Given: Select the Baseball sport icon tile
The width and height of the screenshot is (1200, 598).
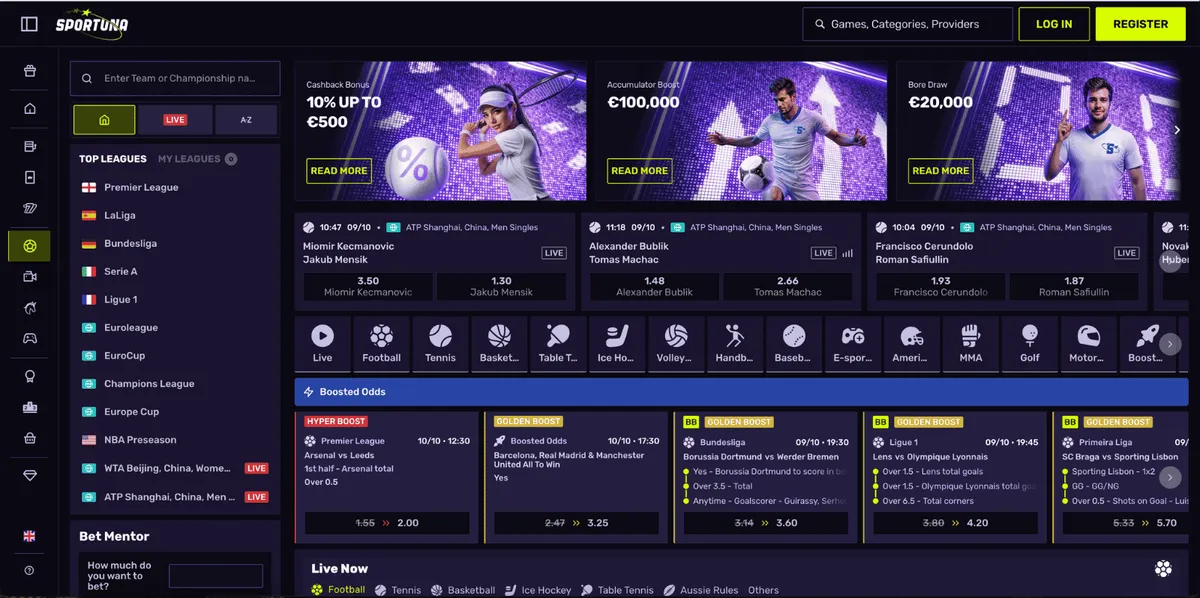Looking at the screenshot, I should tap(794, 344).
